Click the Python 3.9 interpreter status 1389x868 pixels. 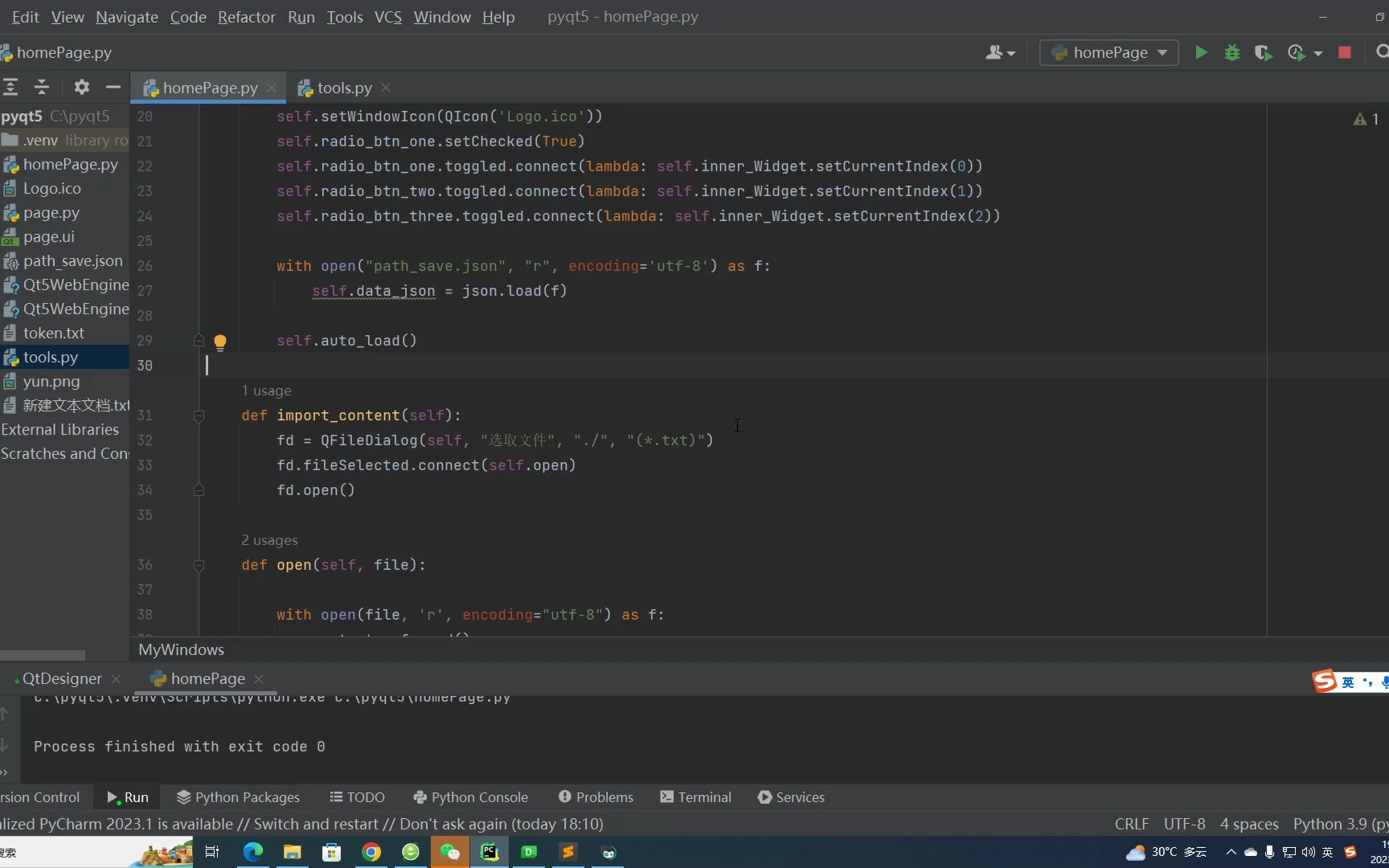coord(1340,824)
